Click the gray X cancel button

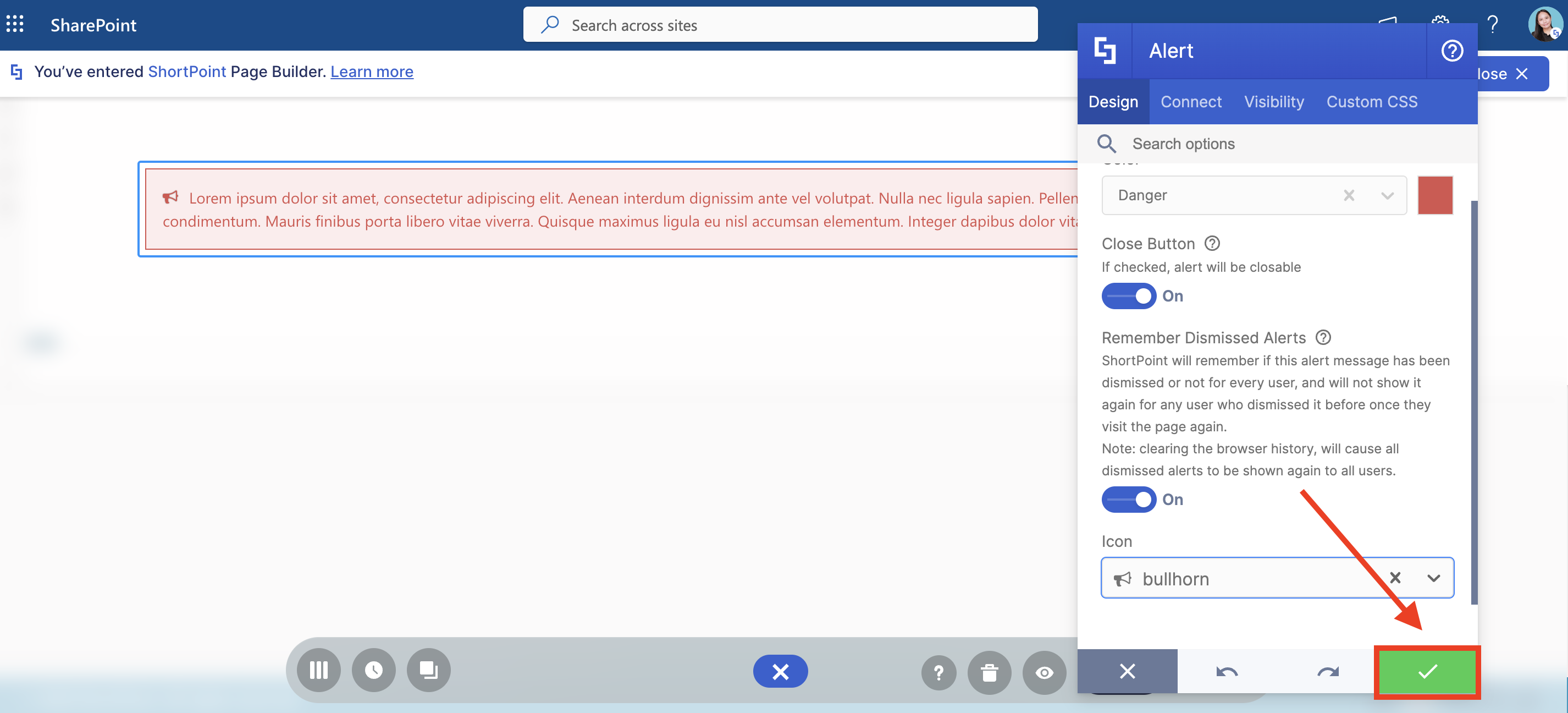click(1127, 671)
